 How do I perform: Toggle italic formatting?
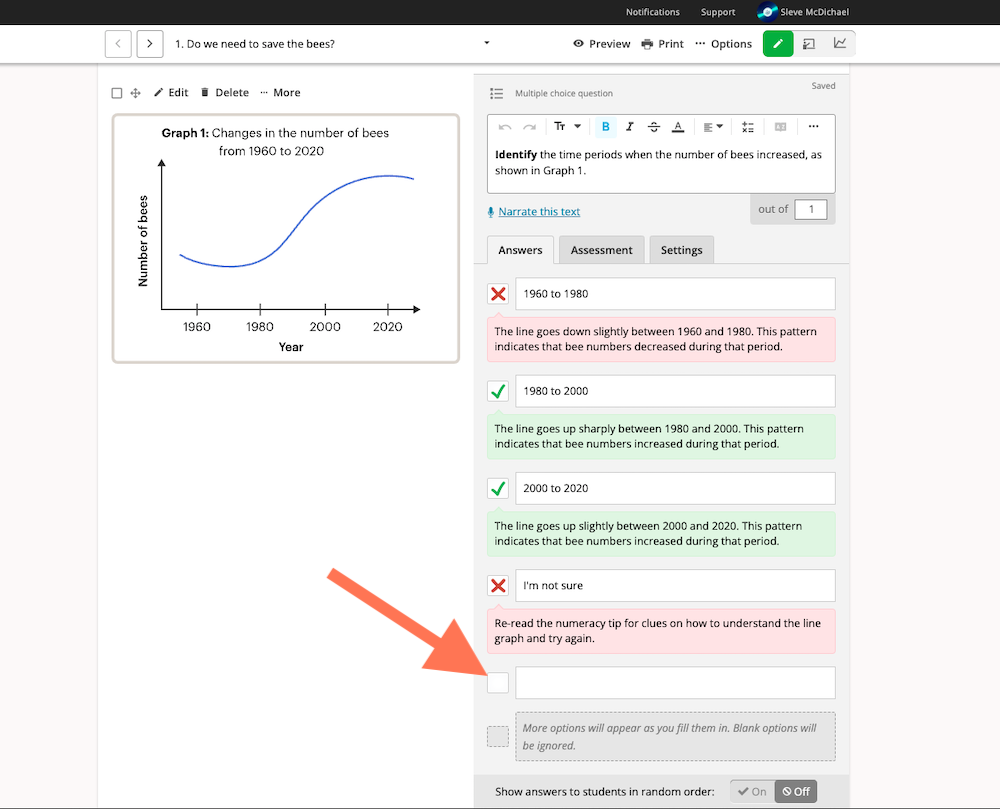629,127
